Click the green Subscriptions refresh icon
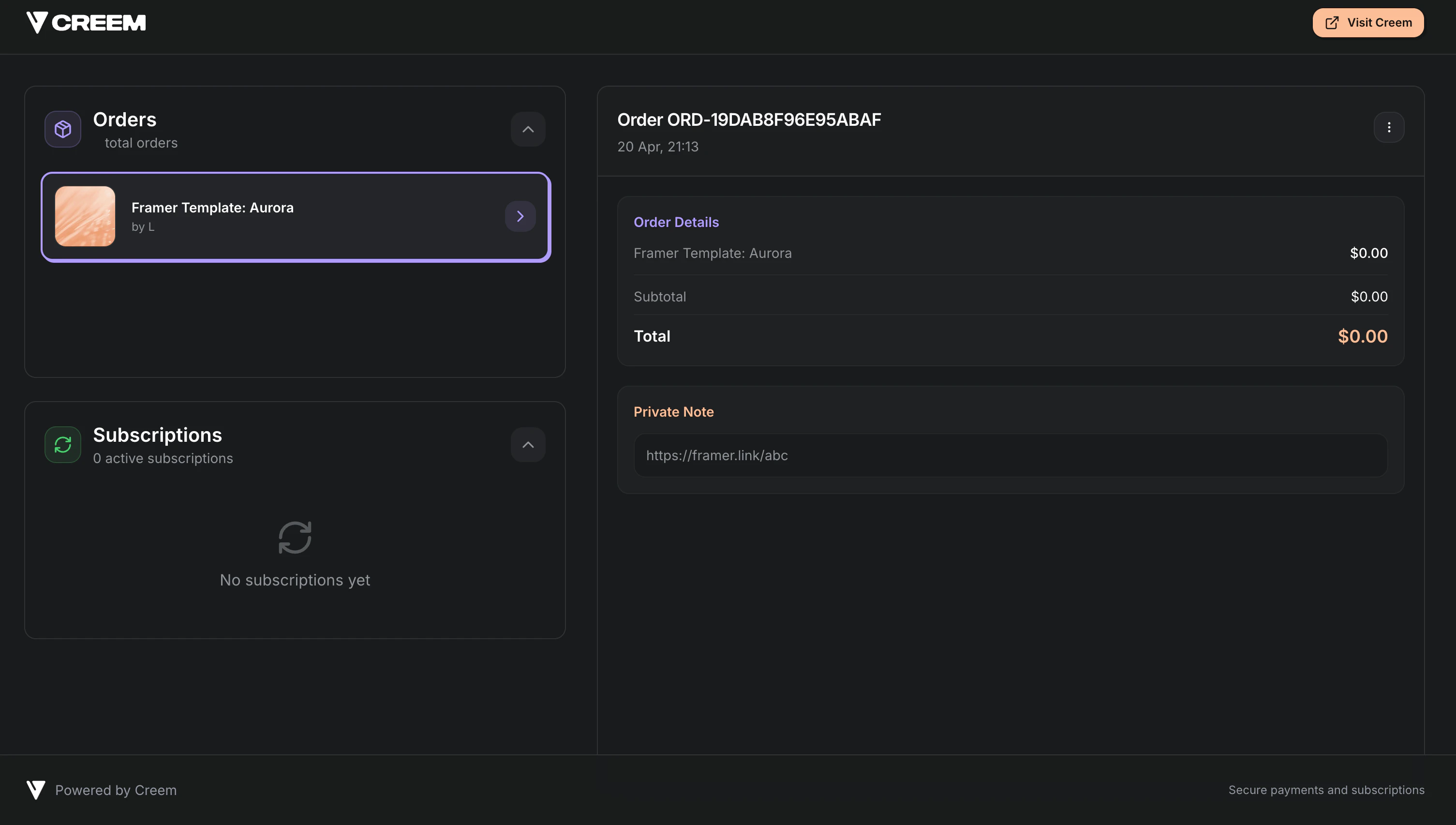 pyautogui.click(x=63, y=445)
